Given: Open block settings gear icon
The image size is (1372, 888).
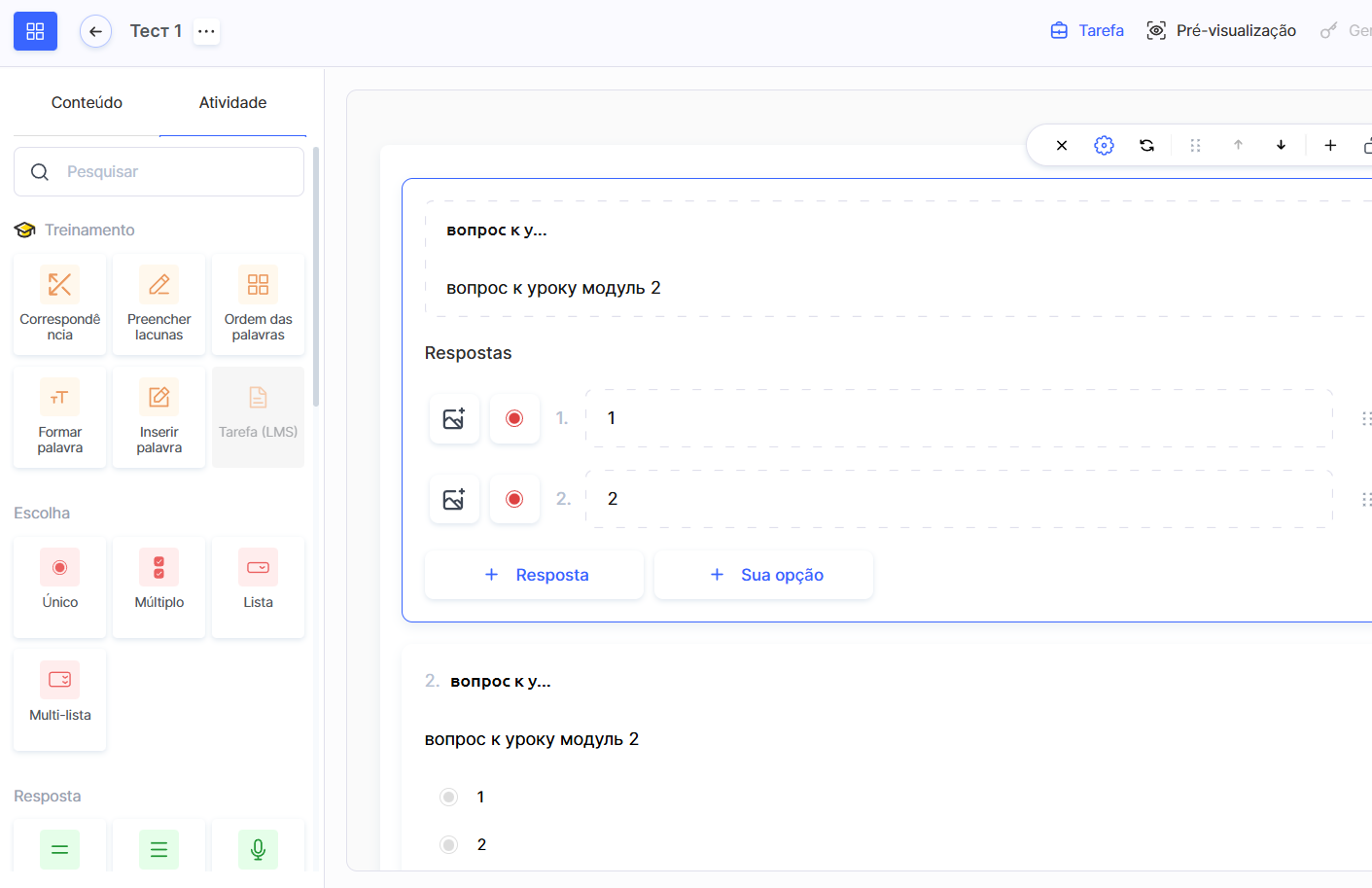Looking at the screenshot, I should 1104,145.
